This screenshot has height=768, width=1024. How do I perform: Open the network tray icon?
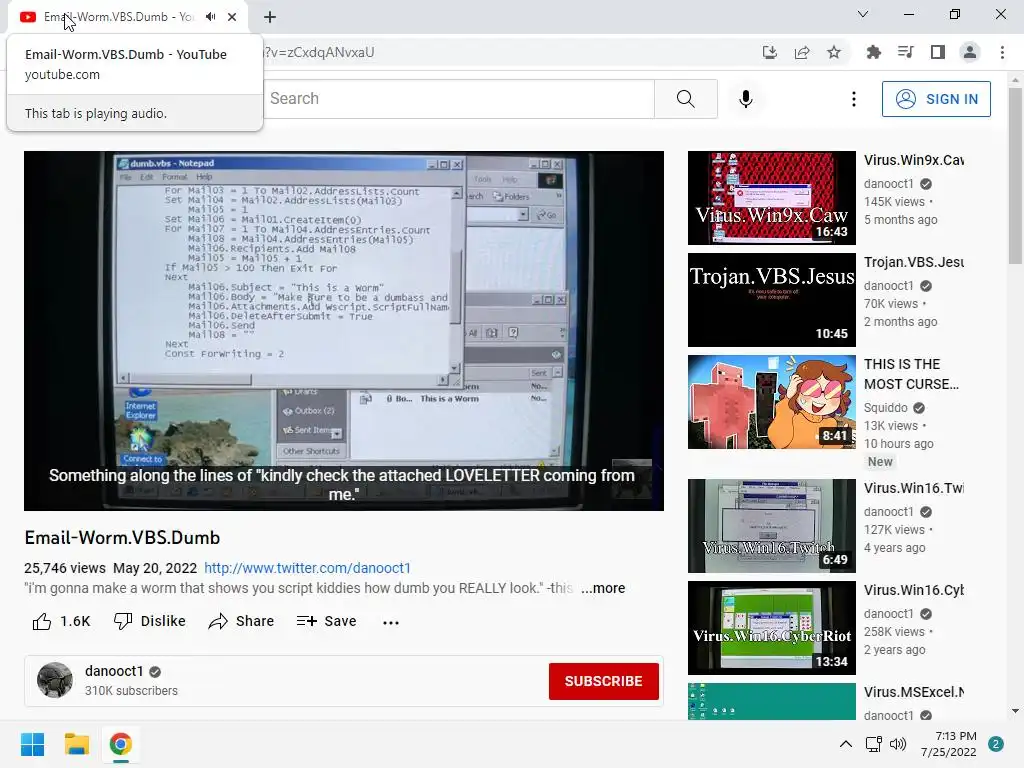(x=873, y=744)
